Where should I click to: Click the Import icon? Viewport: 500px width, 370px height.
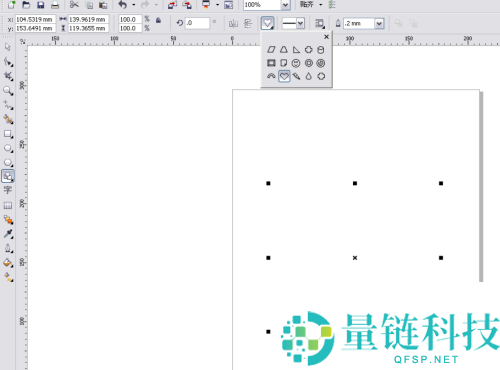172,5
